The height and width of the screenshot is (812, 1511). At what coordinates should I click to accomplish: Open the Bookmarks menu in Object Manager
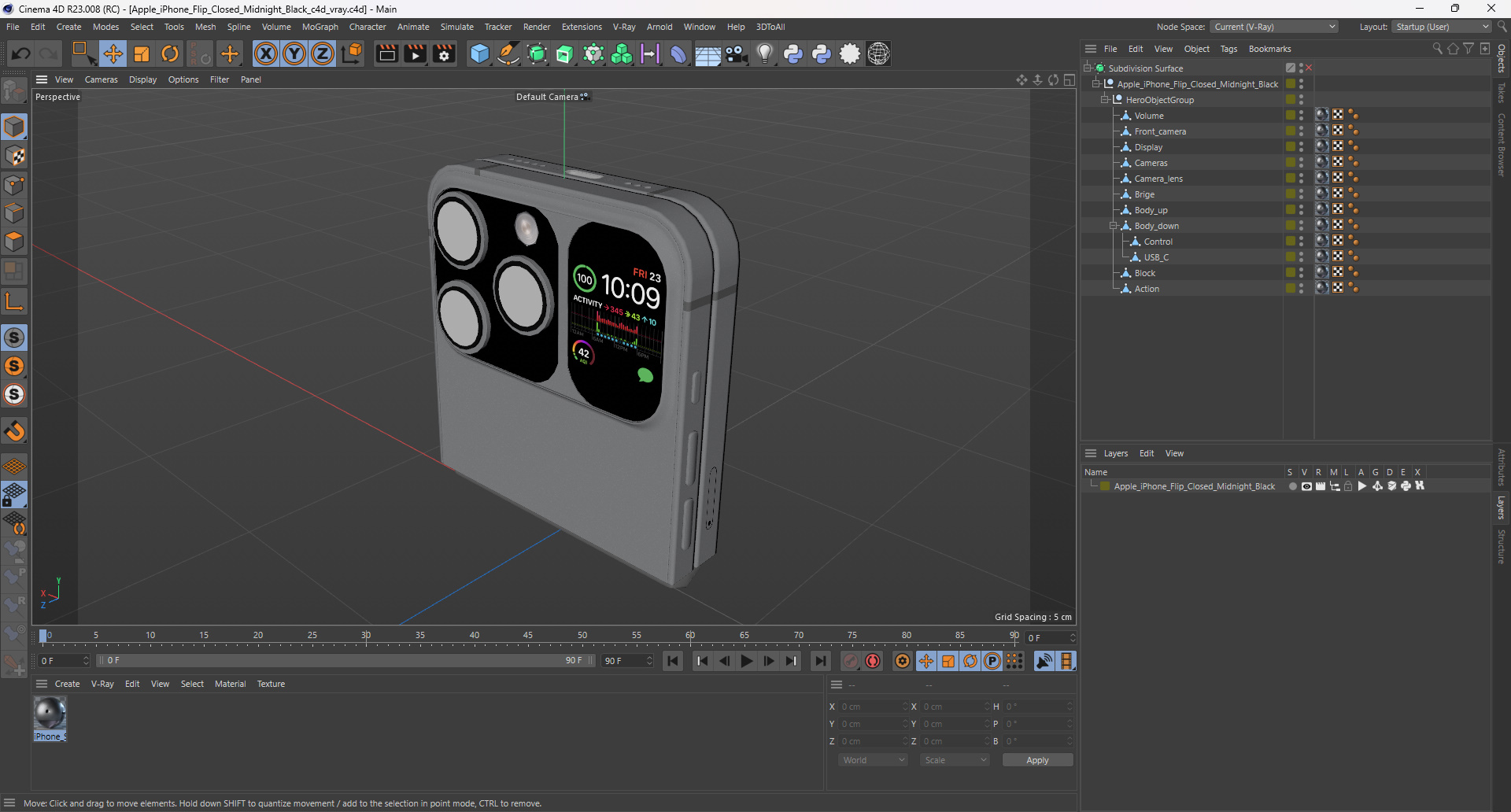click(1269, 49)
